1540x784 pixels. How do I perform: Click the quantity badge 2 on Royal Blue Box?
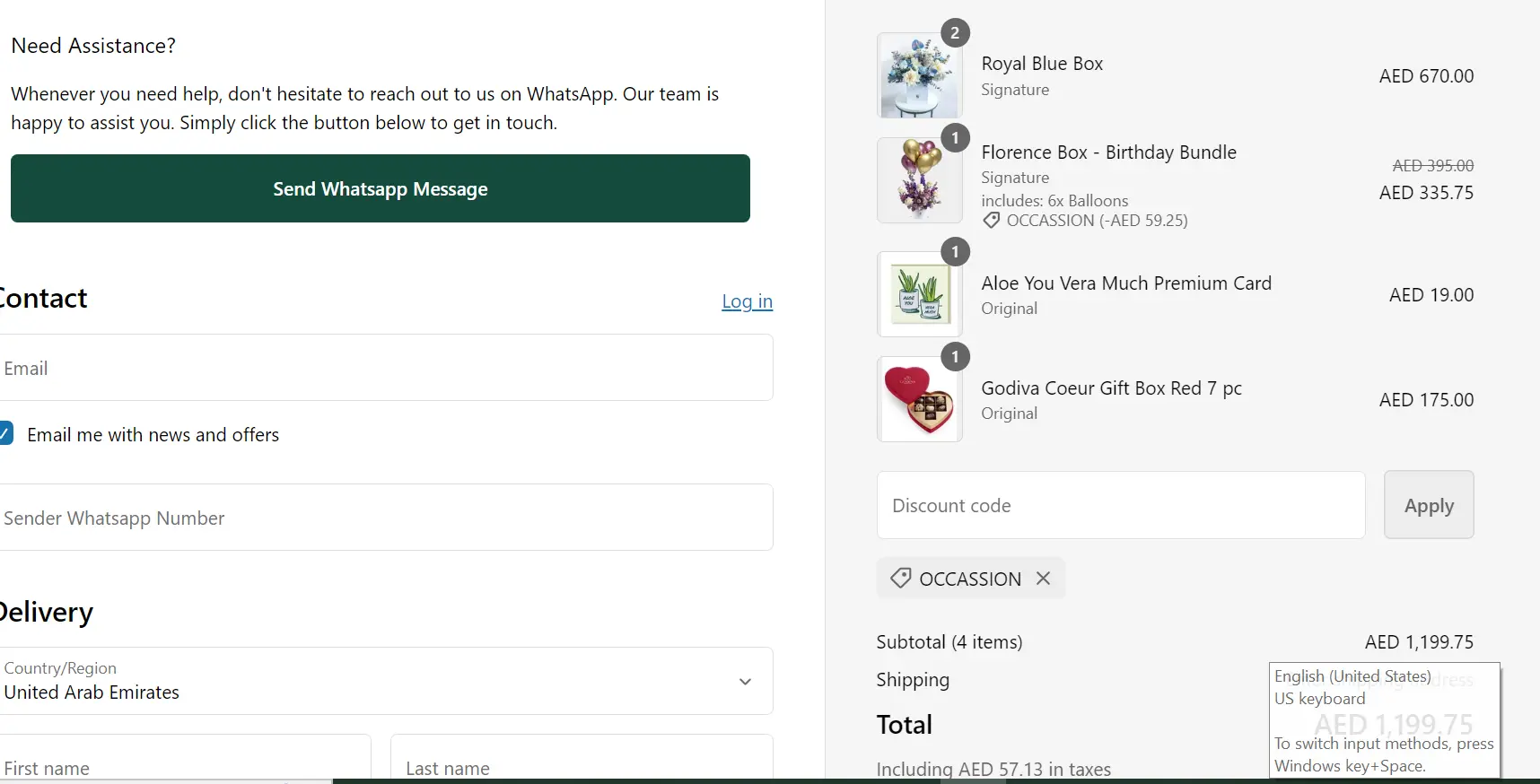click(x=955, y=33)
